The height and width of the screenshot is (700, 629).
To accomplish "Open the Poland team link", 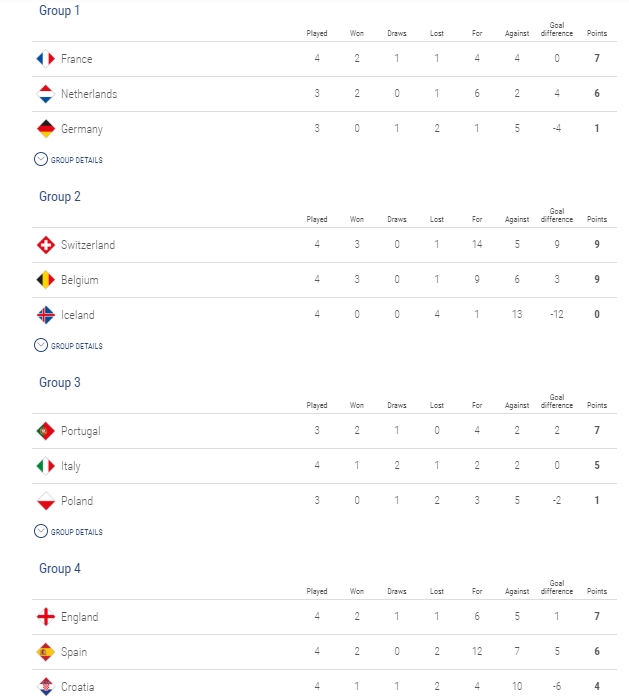I will (x=77, y=501).
